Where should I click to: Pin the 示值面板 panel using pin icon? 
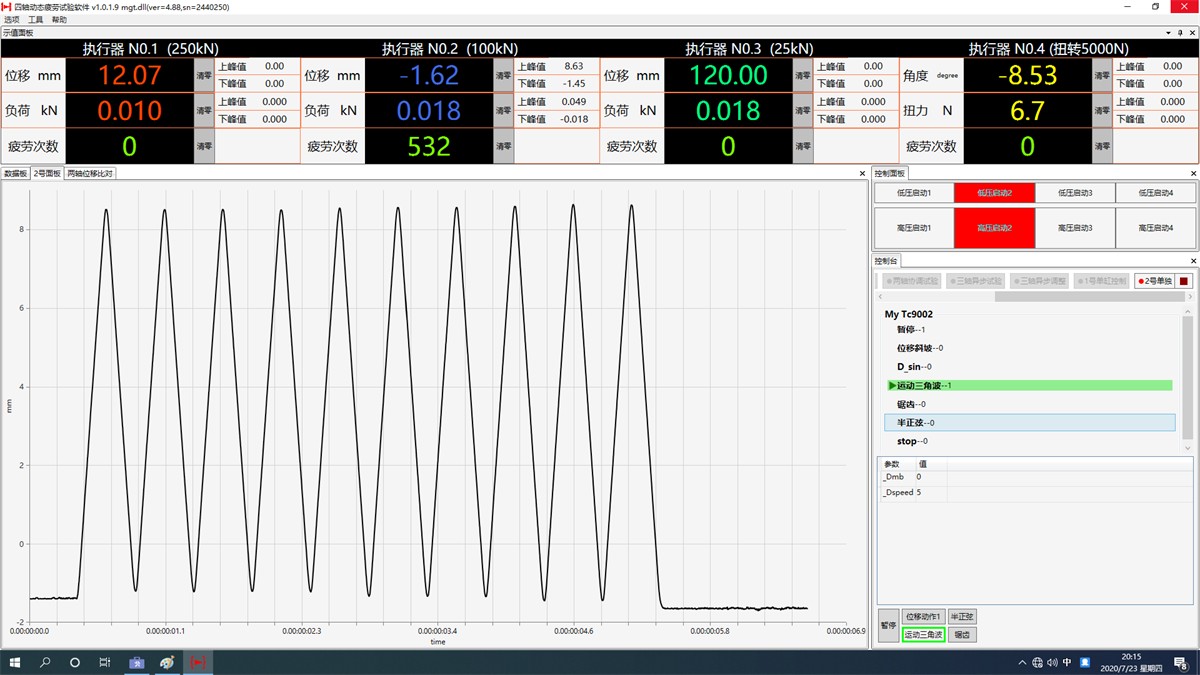(1181, 33)
